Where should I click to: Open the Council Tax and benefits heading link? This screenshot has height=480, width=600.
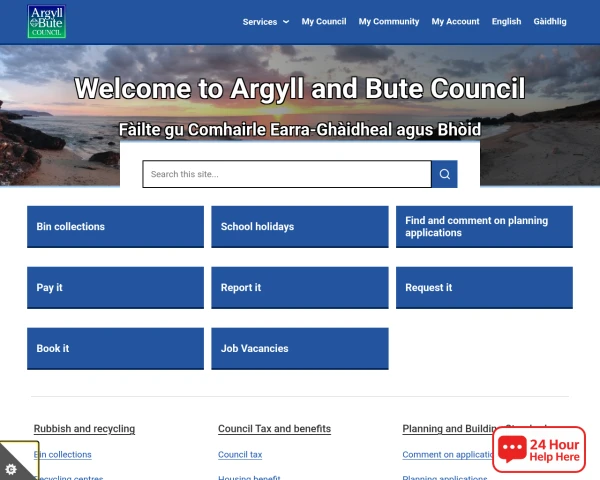pos(274,429)
